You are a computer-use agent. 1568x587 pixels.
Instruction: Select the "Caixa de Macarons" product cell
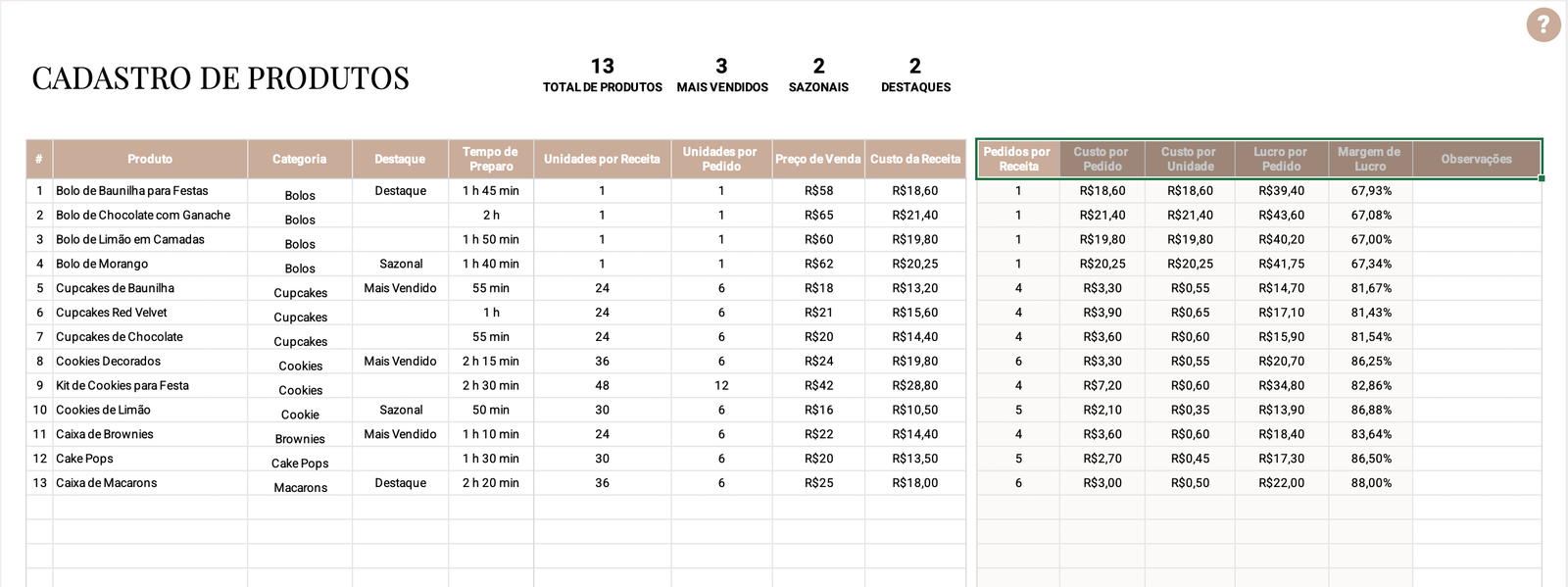[x=150, y=483]
